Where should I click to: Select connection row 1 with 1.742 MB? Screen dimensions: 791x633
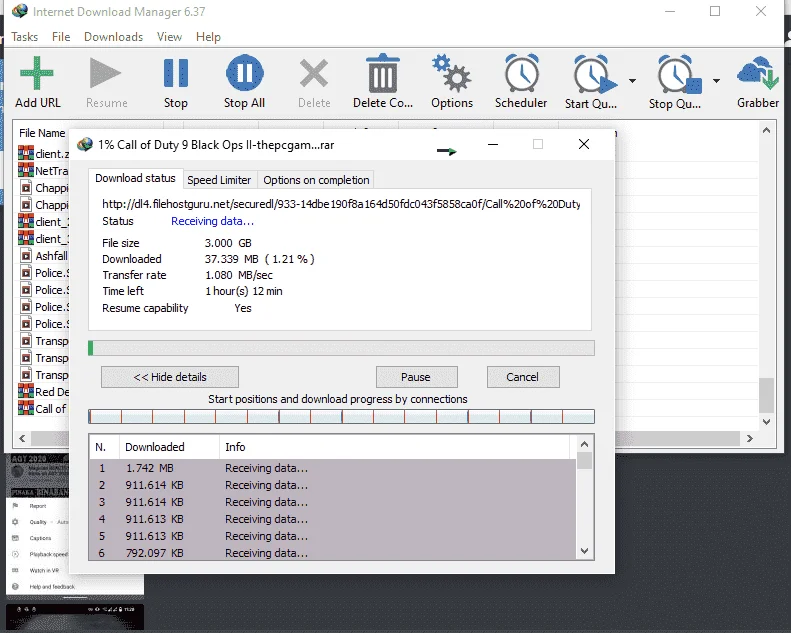coord(332,468)
